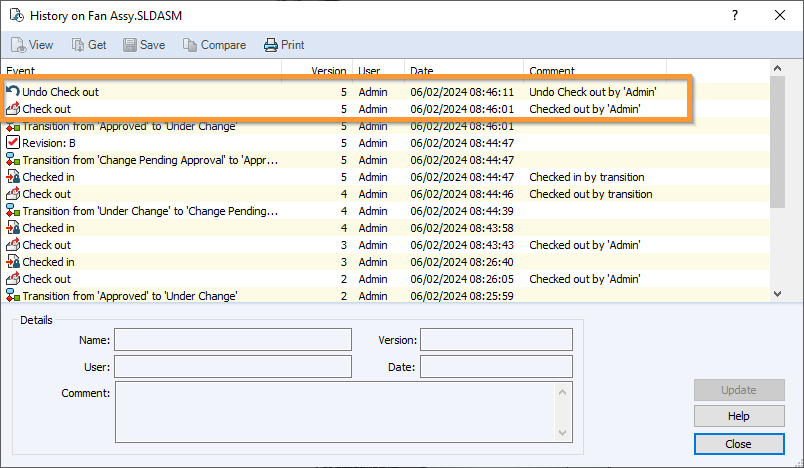This screenshot has width=804, height=468.
Task: Sort list by Event column header
Action: pyautogui.click(x=140, y=71)
